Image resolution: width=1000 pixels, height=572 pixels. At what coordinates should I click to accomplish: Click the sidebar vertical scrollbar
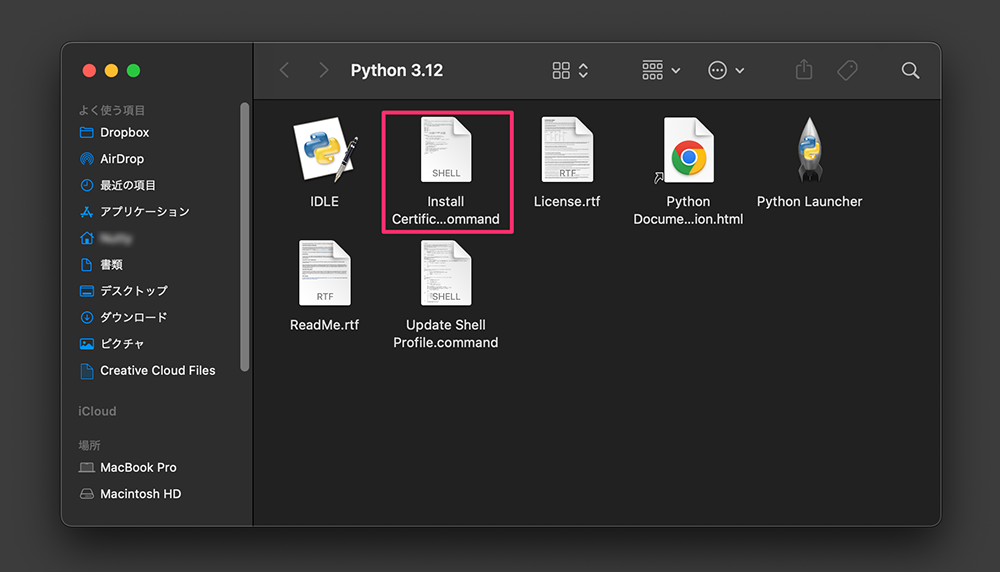click(x=244, y=237)
